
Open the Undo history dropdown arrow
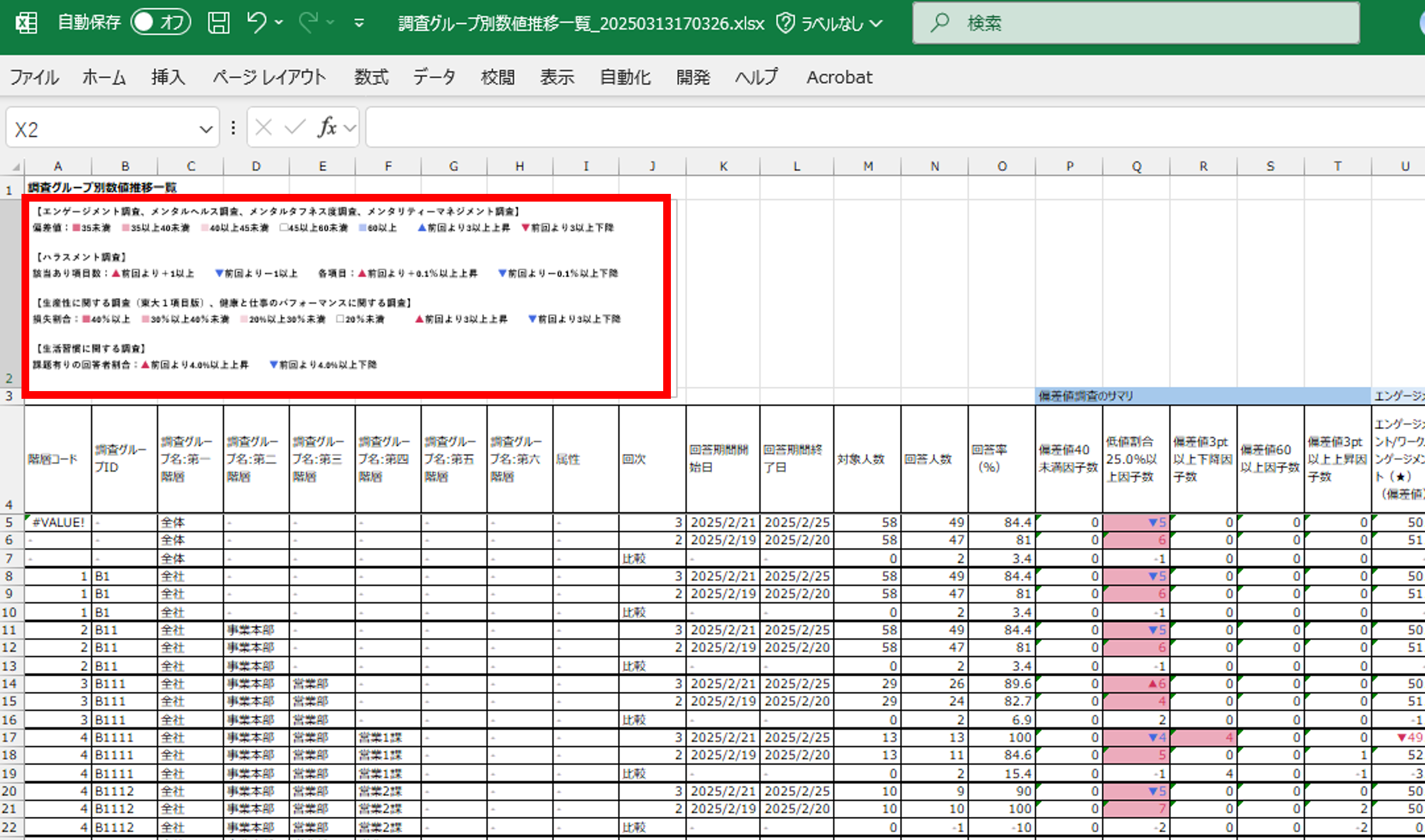[278, 23]
